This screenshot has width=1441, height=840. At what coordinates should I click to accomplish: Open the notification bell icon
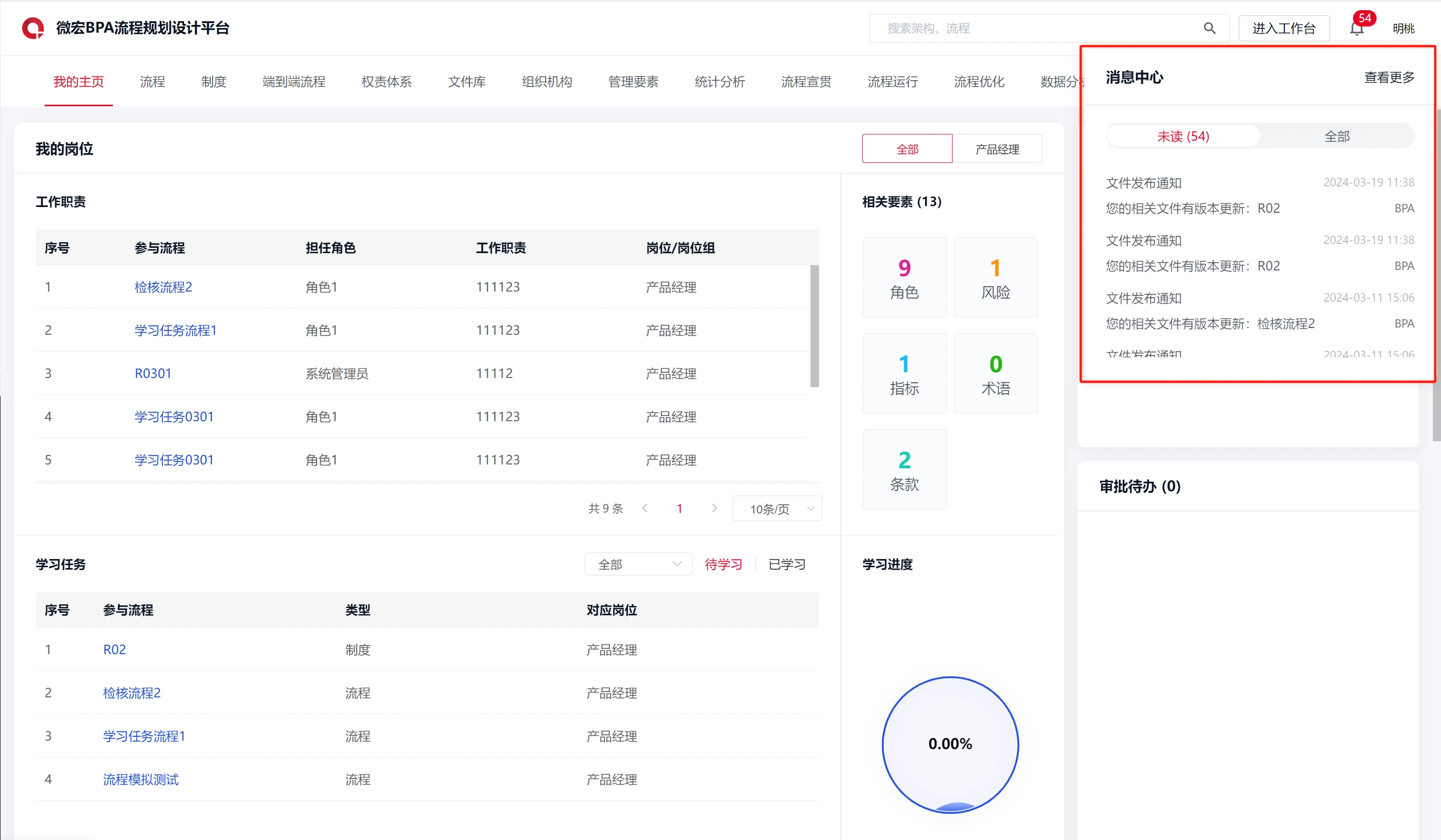click(x=1356, y=29)
